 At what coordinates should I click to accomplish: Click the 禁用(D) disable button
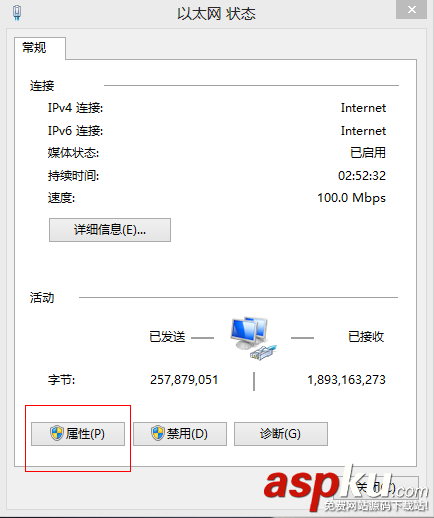click(x=180, y=434)
